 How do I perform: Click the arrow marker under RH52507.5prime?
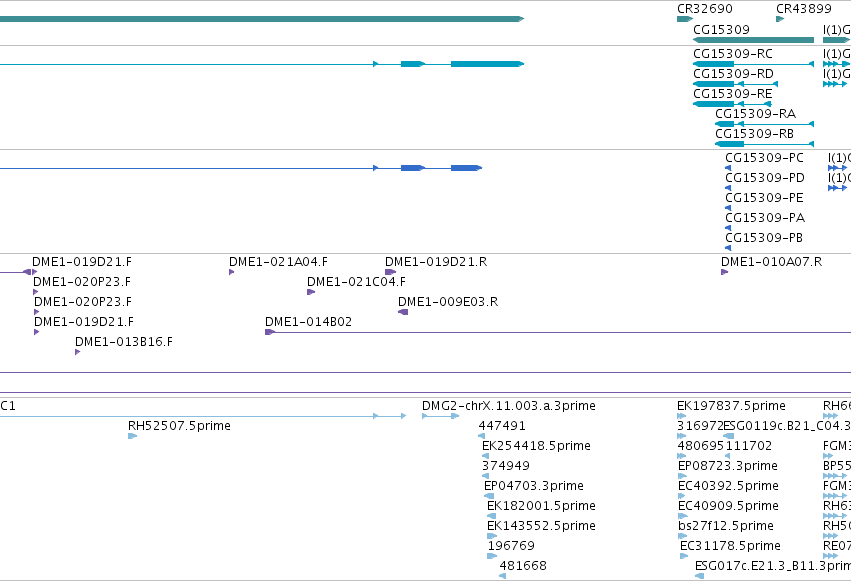pyautogui.click(x=132, y=436)
